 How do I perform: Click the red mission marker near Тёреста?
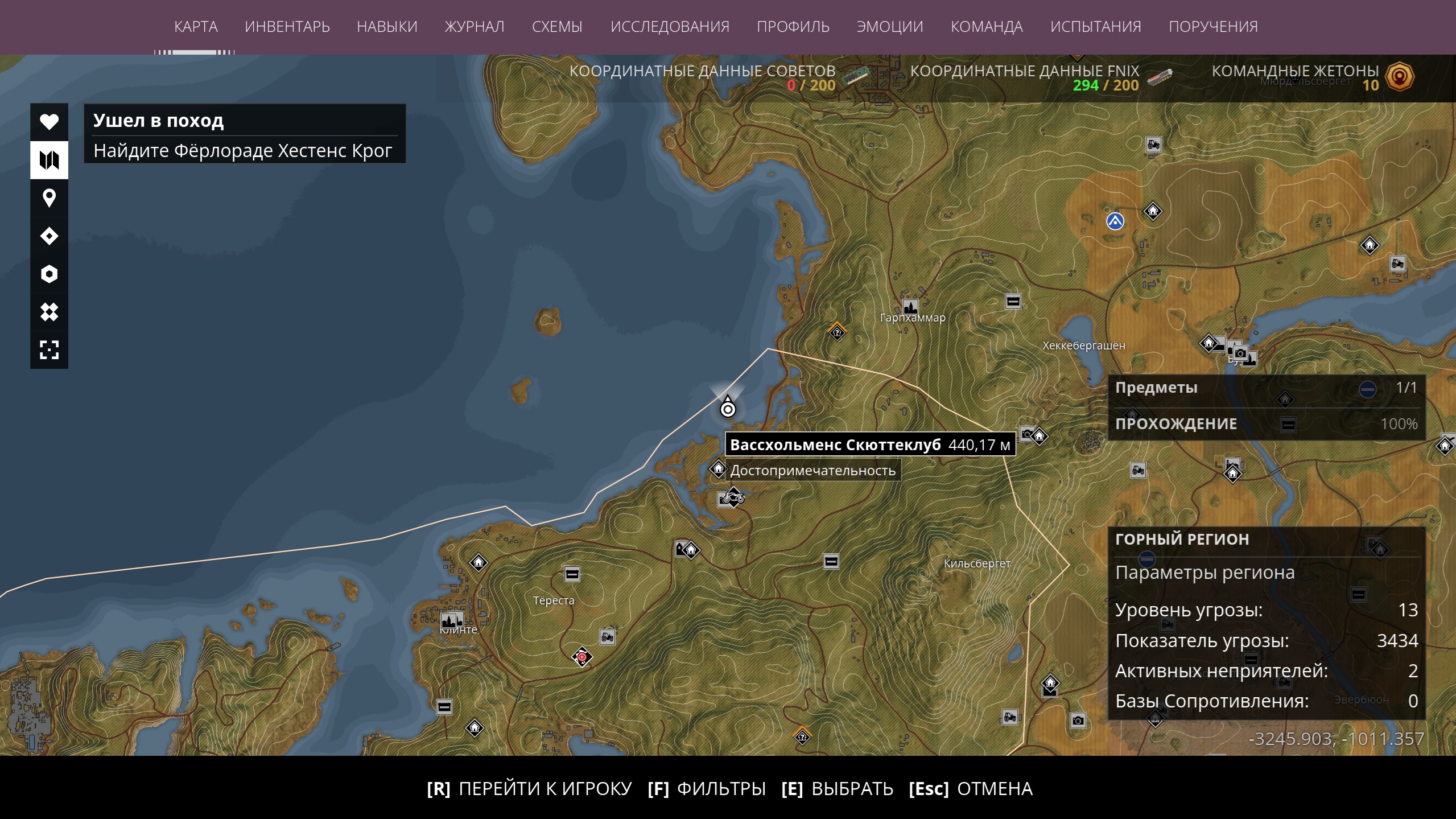point(581,657)
